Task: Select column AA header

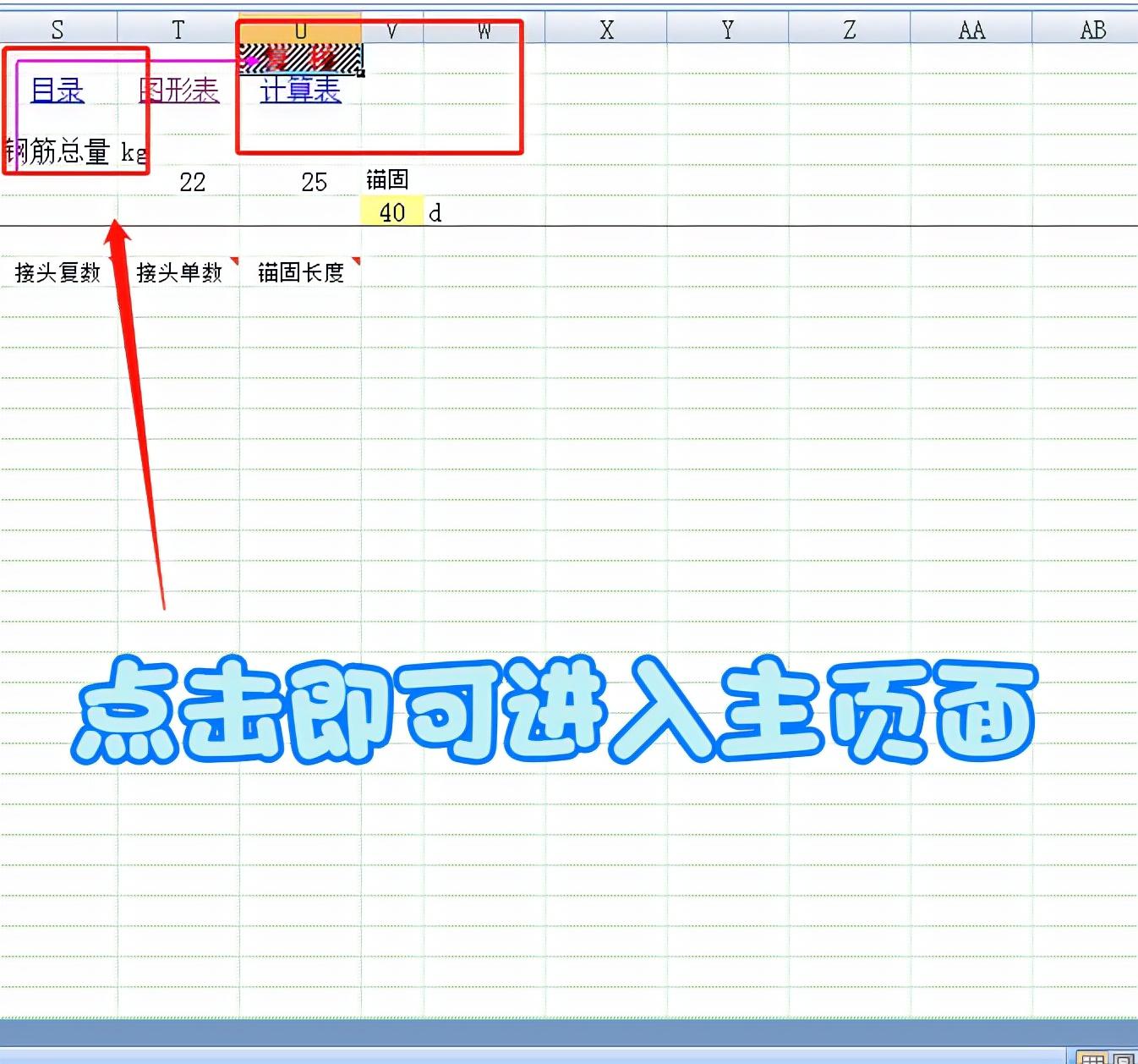Action: click(x=971, y=30)
